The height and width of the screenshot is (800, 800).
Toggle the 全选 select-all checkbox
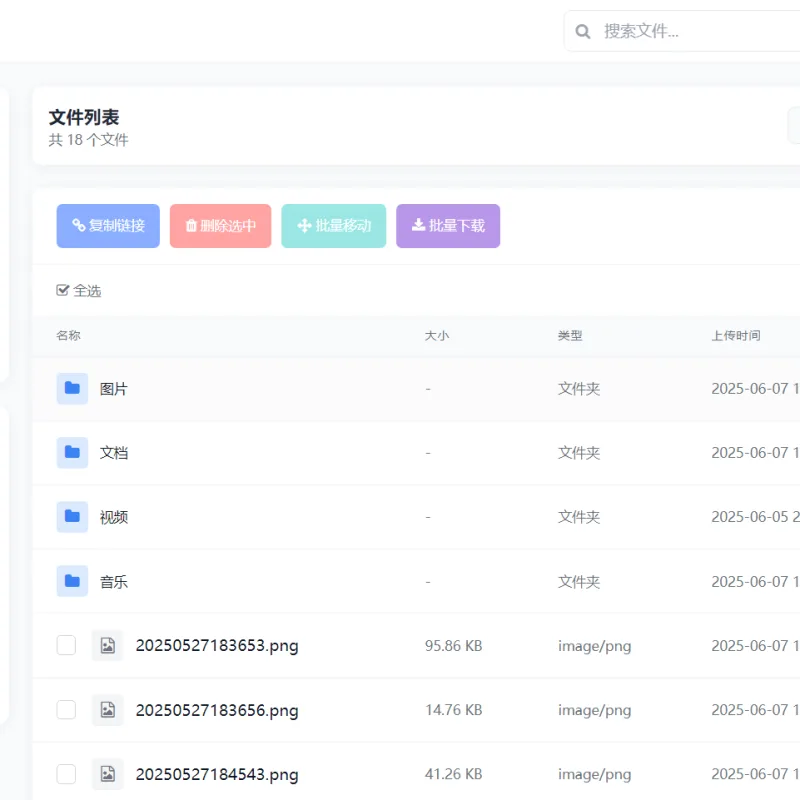(x=63, y=290)
